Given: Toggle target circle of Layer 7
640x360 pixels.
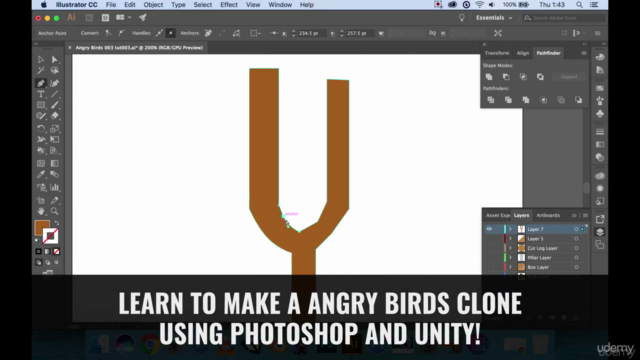Looking at the screenshot, I should point(576,229).
